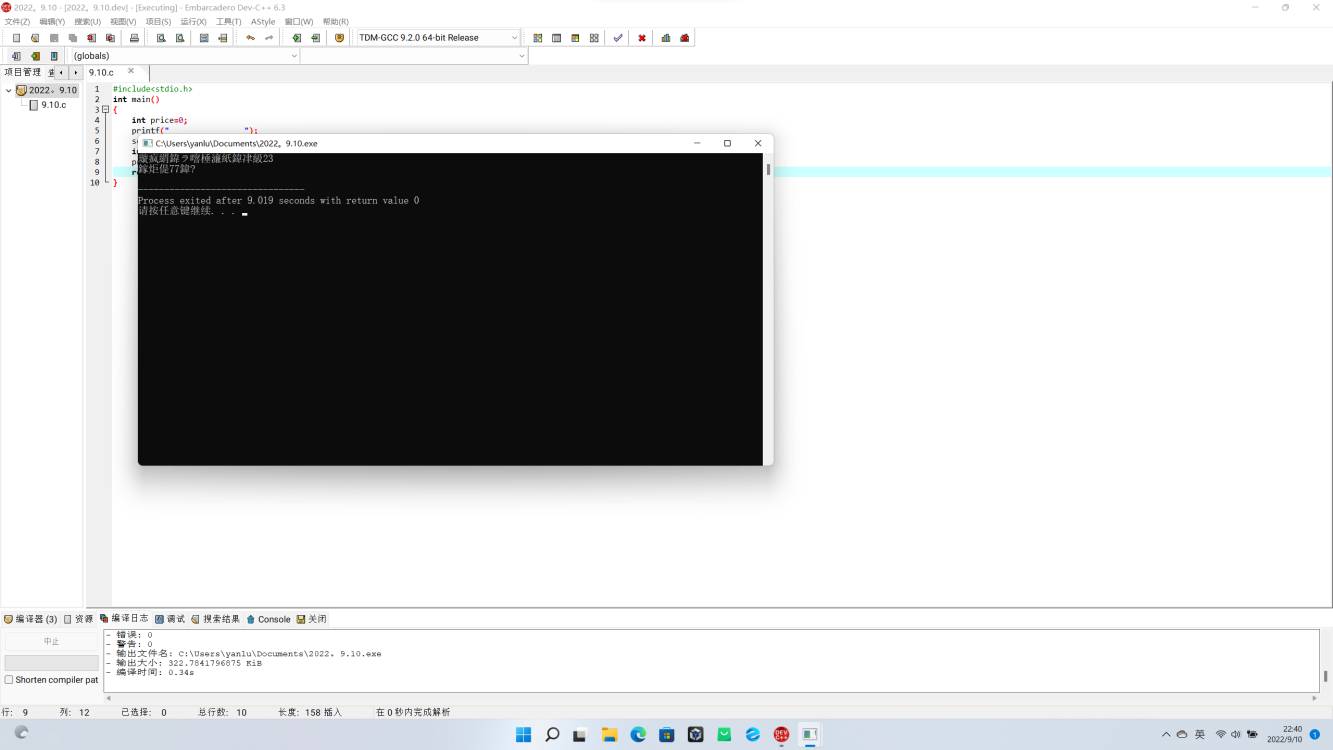Click the red X Stop Execution icon
The image size is (1333, 750).
641,38
